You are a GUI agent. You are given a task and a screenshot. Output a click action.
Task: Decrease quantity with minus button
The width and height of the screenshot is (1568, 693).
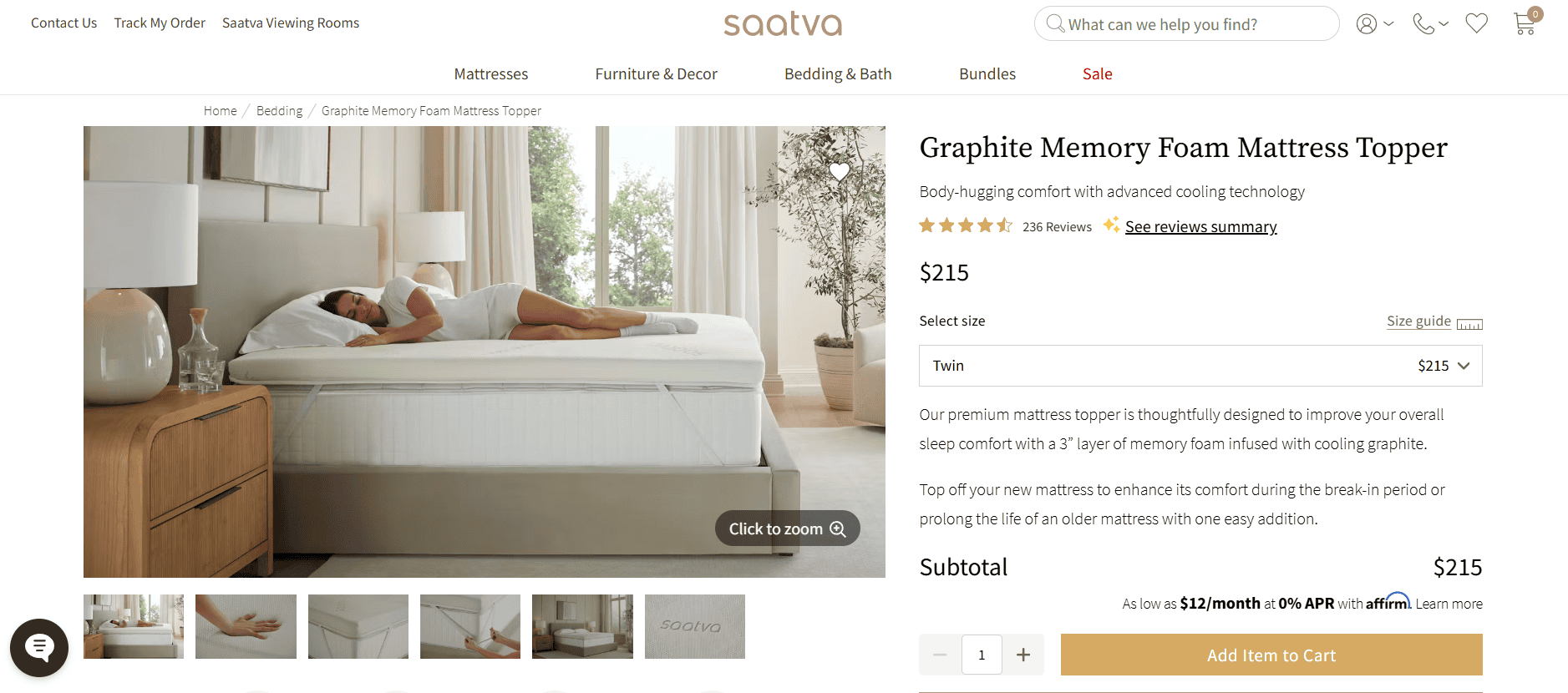pyautogui.click(x=940, y=655)
